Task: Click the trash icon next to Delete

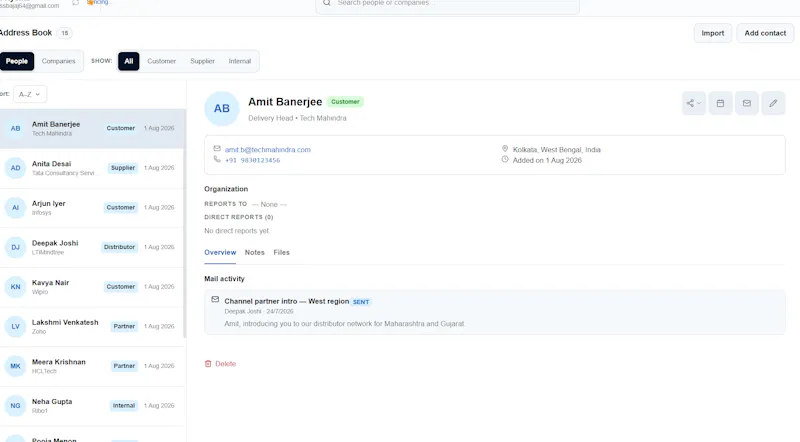Action: (x=208, y=364)
